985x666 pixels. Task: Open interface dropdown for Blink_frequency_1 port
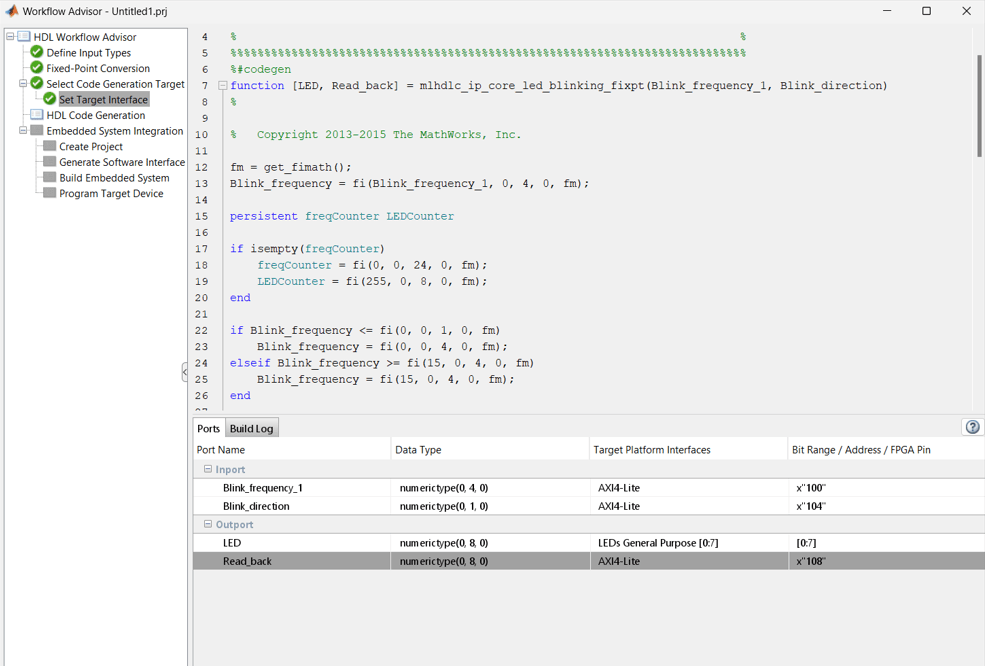pos(688,488)
